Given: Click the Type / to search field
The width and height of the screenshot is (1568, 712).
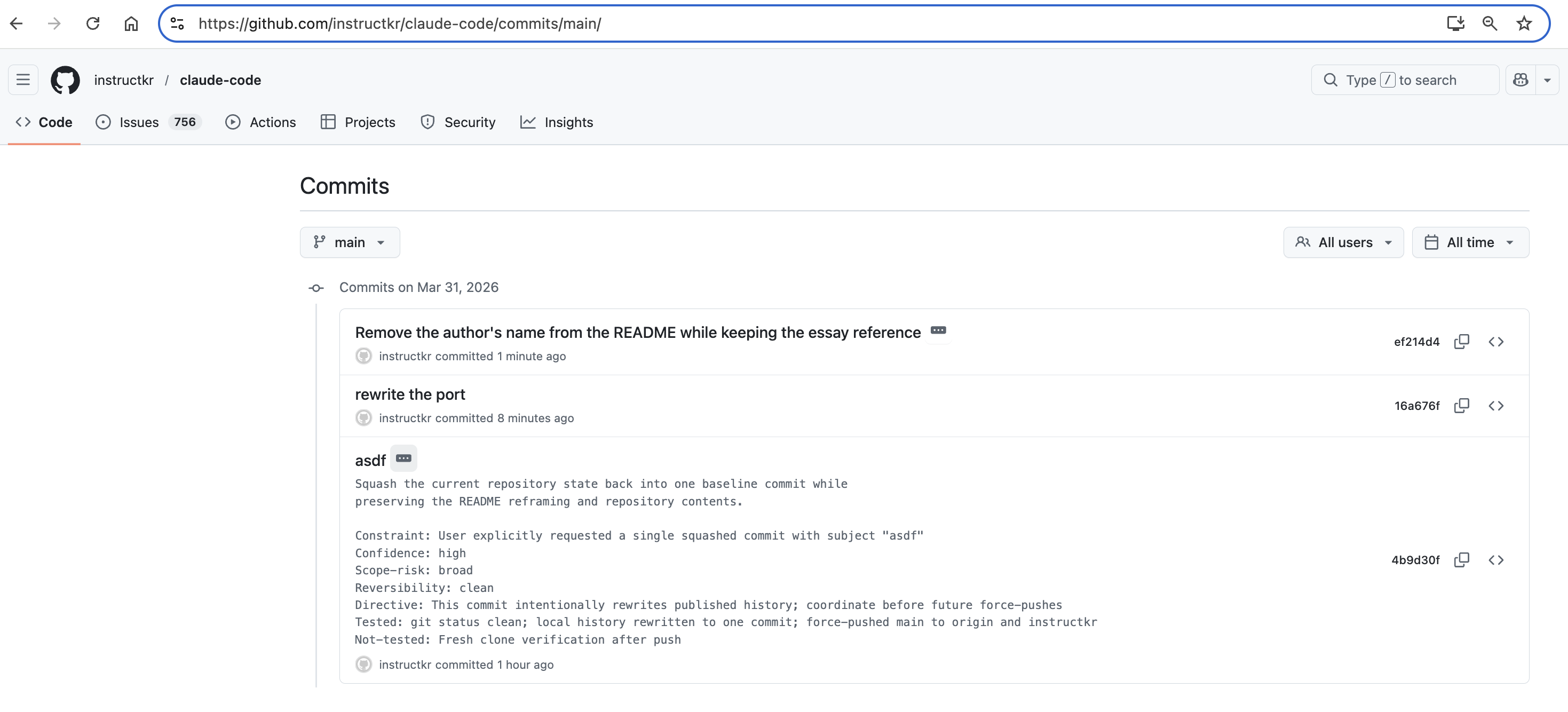Looking at the screenshot, I should tap(1404, 80).
